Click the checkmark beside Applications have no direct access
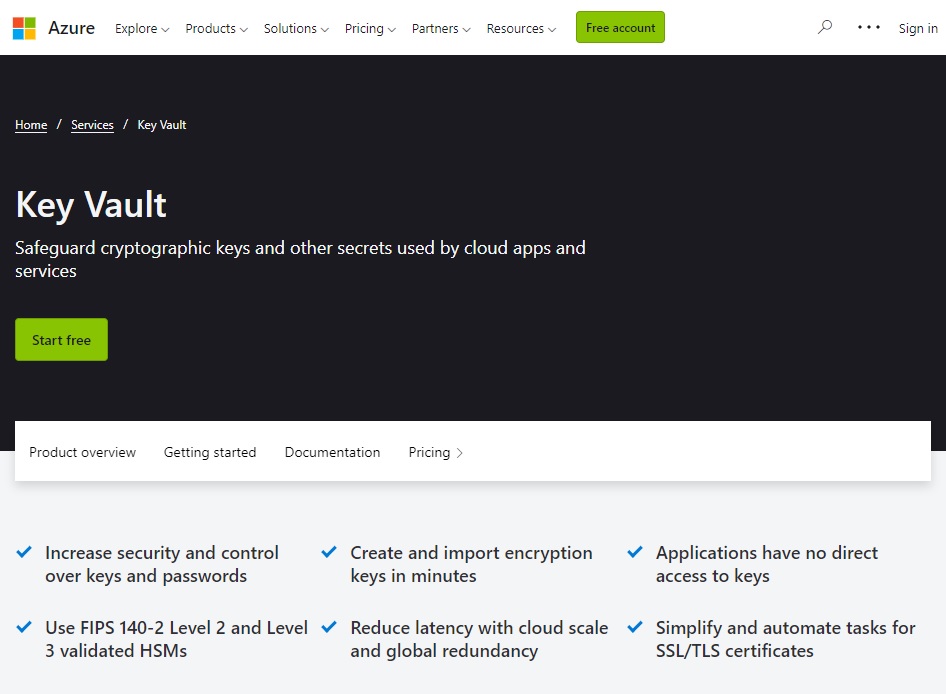 635,552
